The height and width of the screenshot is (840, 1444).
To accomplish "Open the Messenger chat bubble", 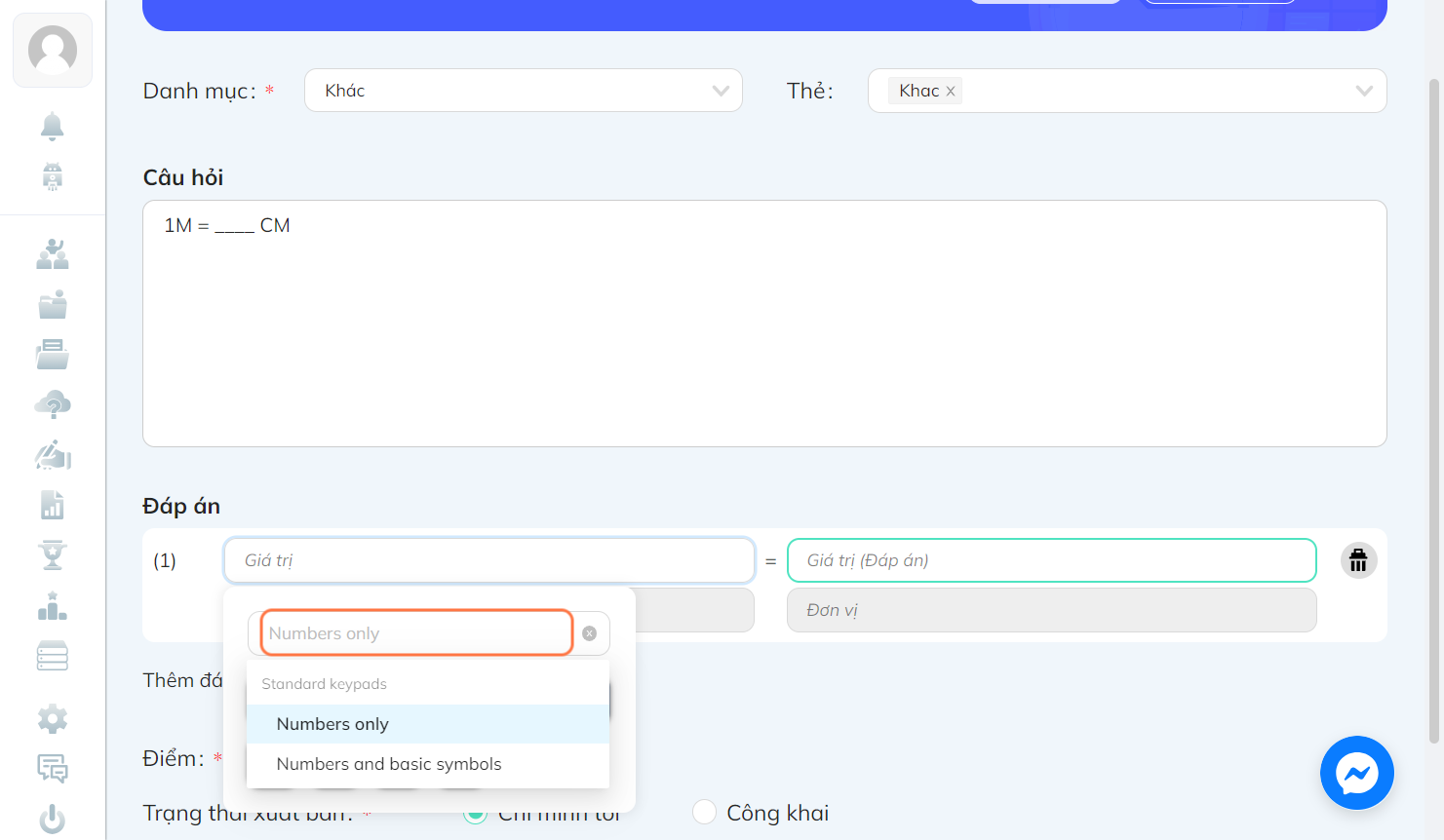I will pos(1357,773).
